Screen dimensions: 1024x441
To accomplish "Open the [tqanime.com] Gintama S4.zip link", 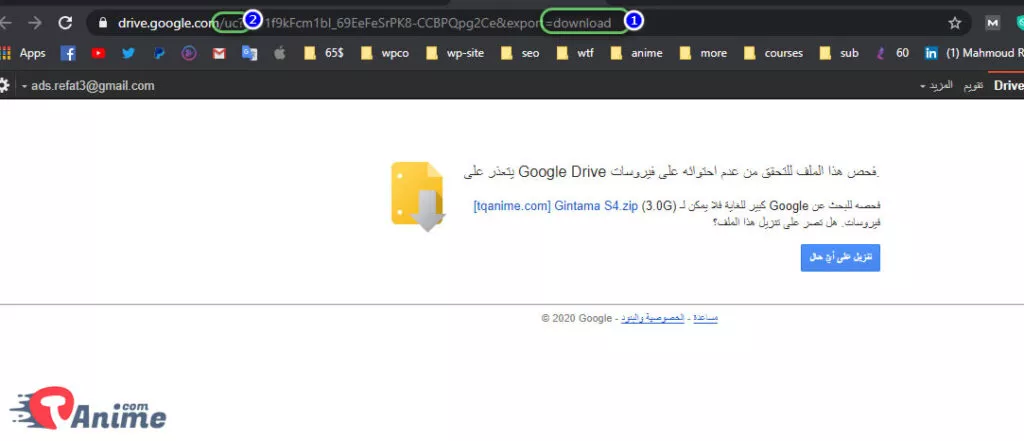I will 555,206.
